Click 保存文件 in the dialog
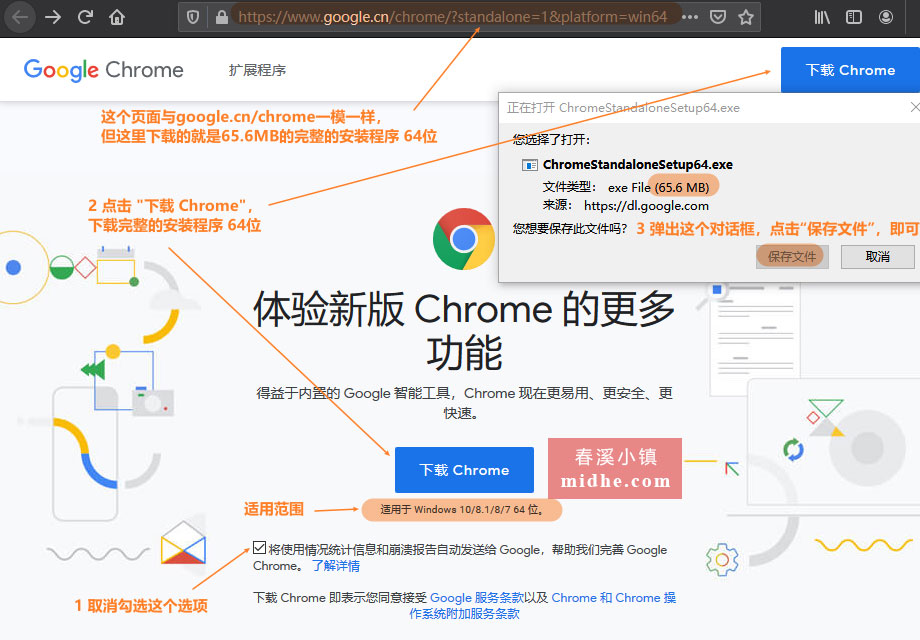This screenshot has height=640, width=920. pos(792,256)
